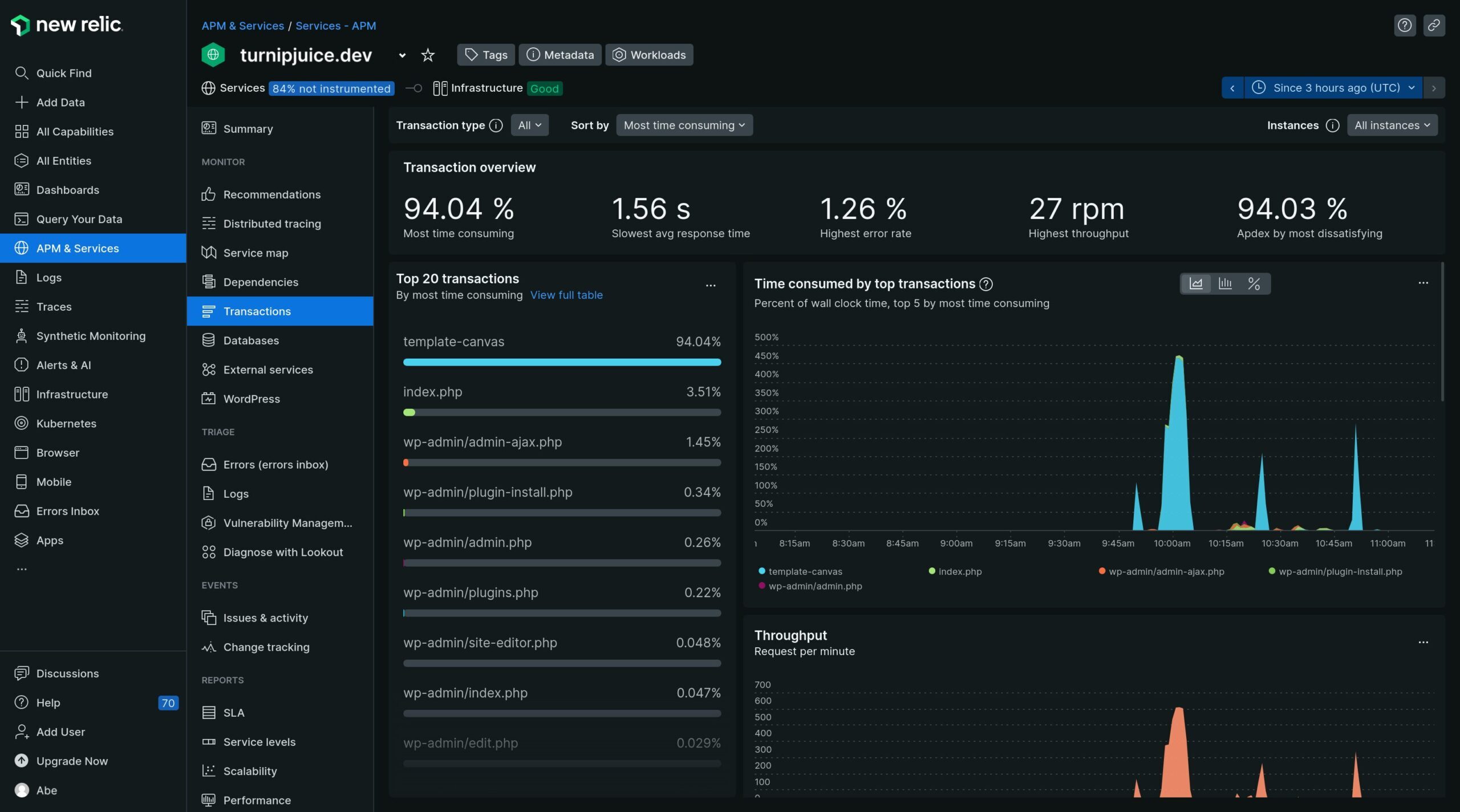Open more sidebar items ellipsis

click(x=22, y=569)
